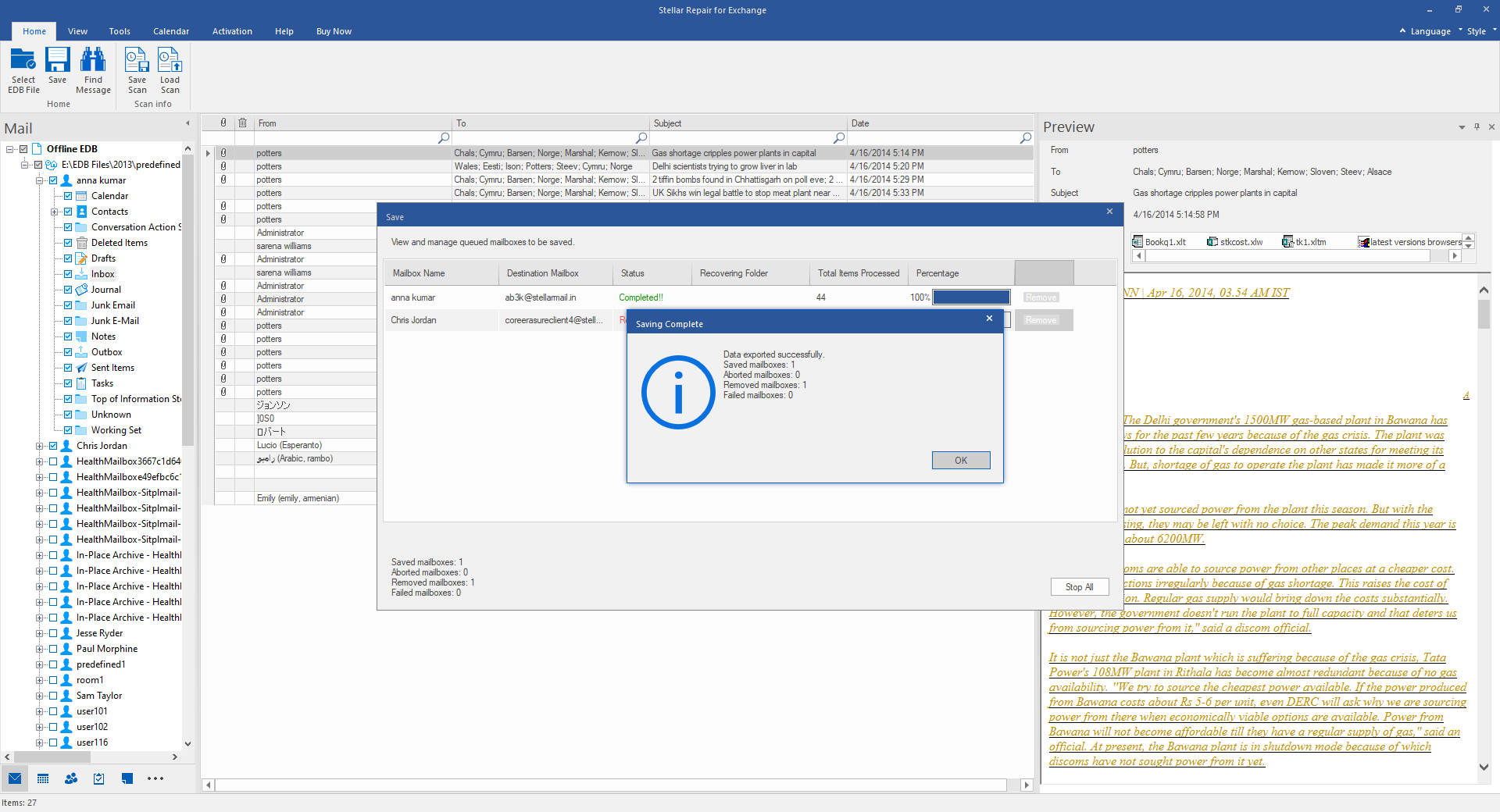This screenshot has height=812, width=1500.
Task: Open the Buy Now tab
Action: pyautogui.click(x=334, y=31)
